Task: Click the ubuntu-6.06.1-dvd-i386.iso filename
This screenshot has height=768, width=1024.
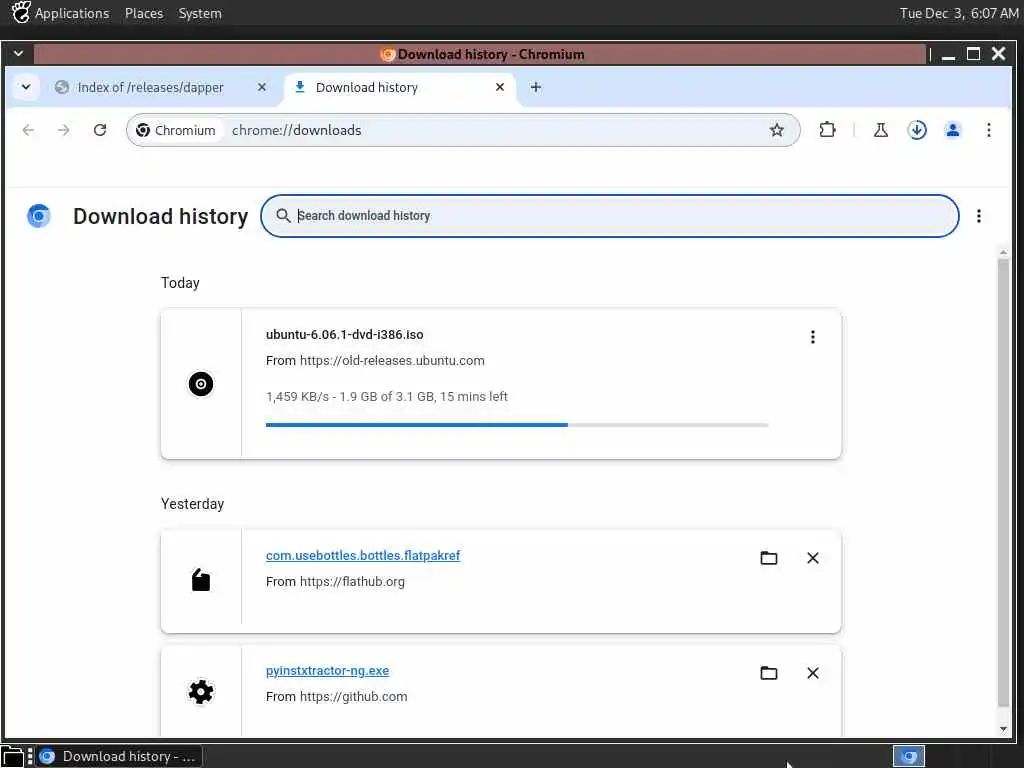Action: [x=344, y=334]
